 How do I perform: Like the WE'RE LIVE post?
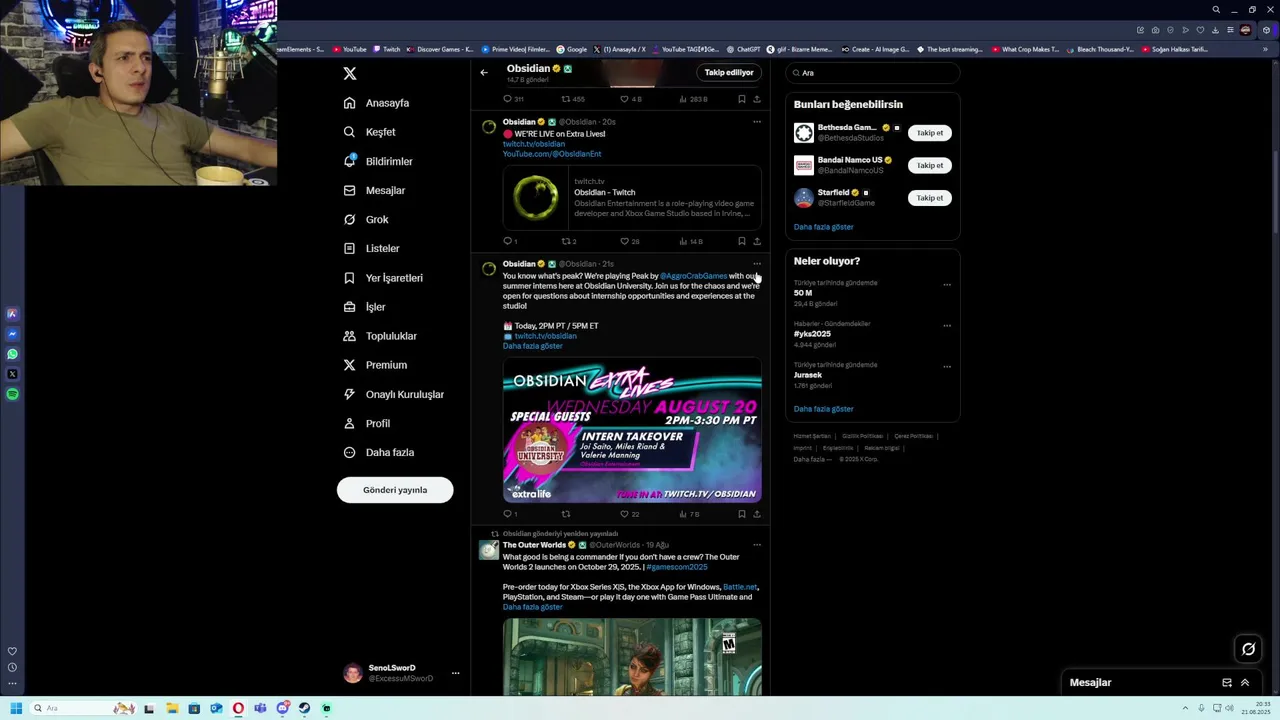(629, 241)
